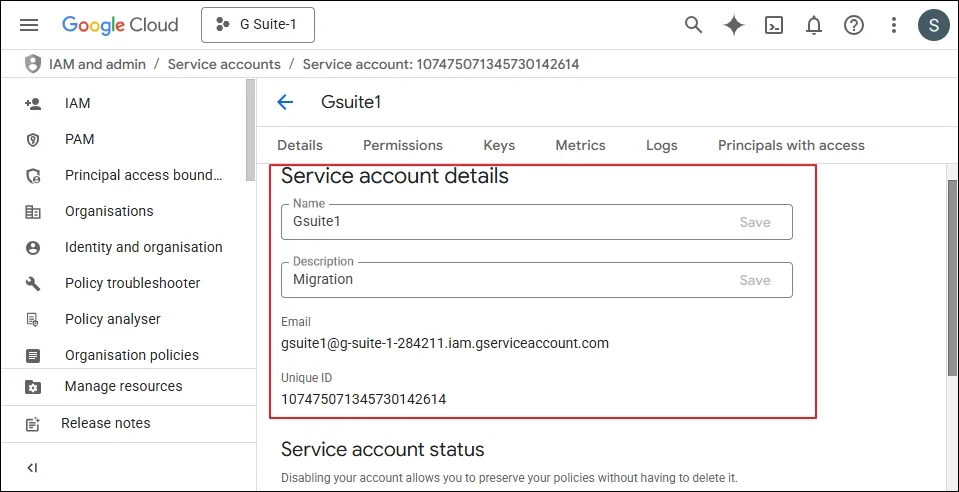959x492 pixels.
Task: Click Save in the Name field
Action: [755, 222]
